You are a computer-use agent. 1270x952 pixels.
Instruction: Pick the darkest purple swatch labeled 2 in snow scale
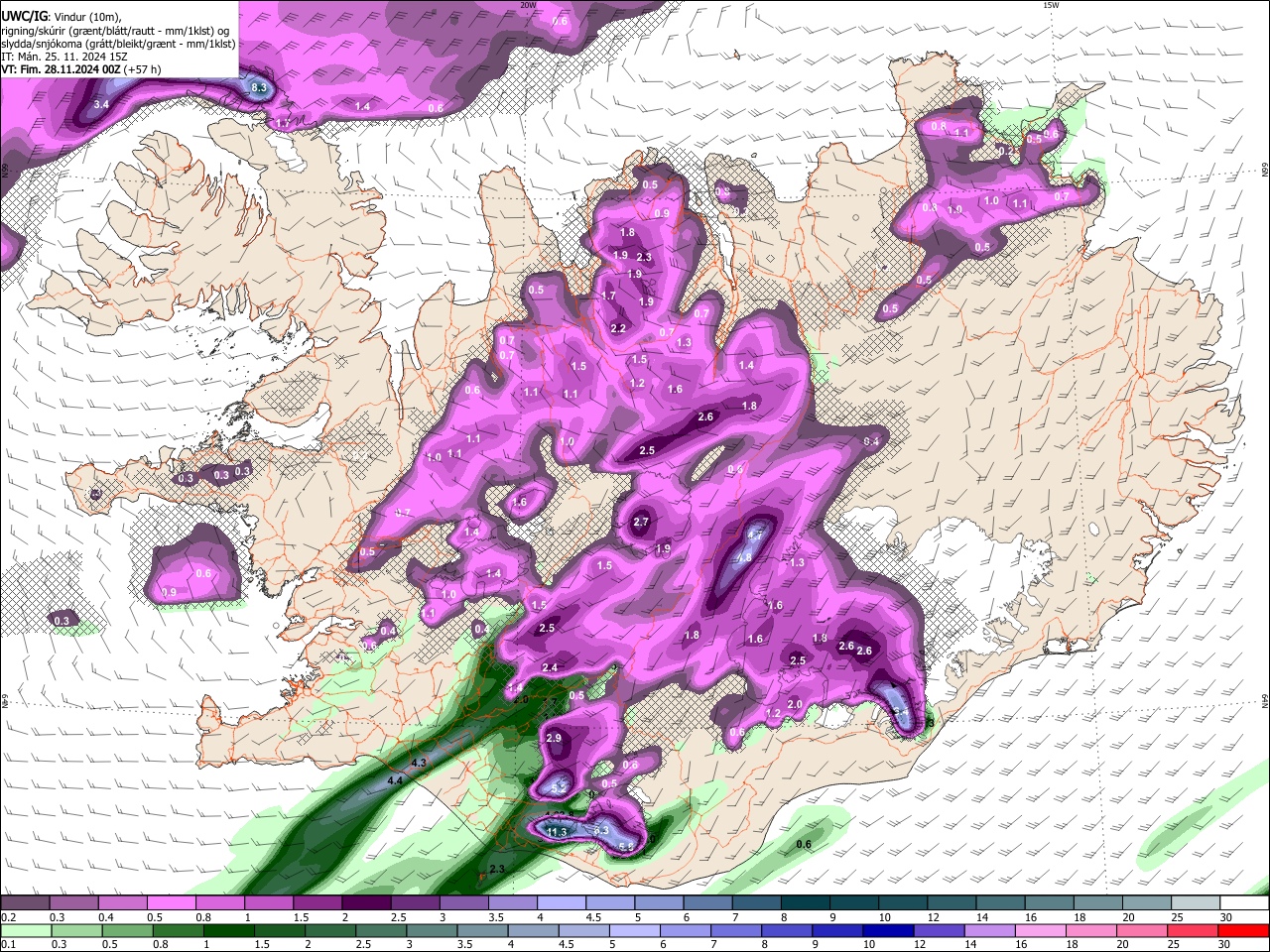(x=365, y=903)
